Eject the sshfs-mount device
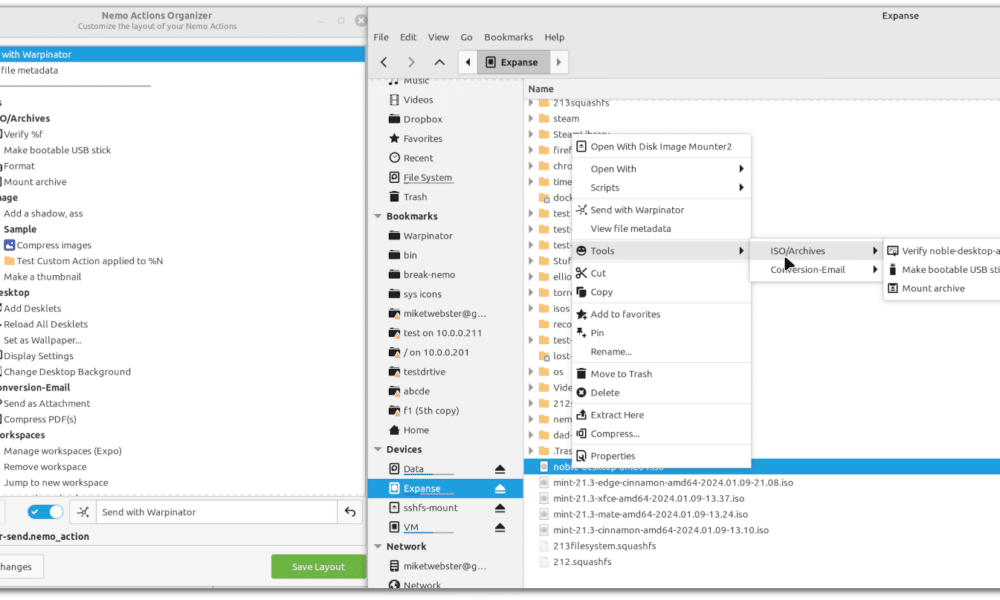The height and width of the screenshot is (600, 1000). click(x=500, y=508)
